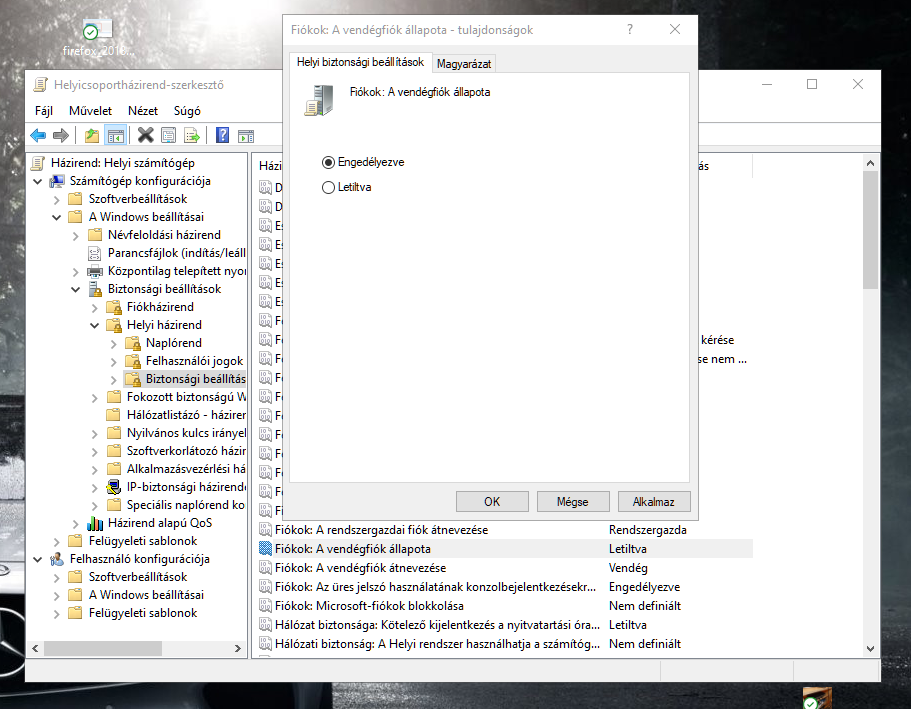This screenshot has width=911, height=709.
Task: Collapse the Helyi házirend node
Action: click(x=95, y=325)
